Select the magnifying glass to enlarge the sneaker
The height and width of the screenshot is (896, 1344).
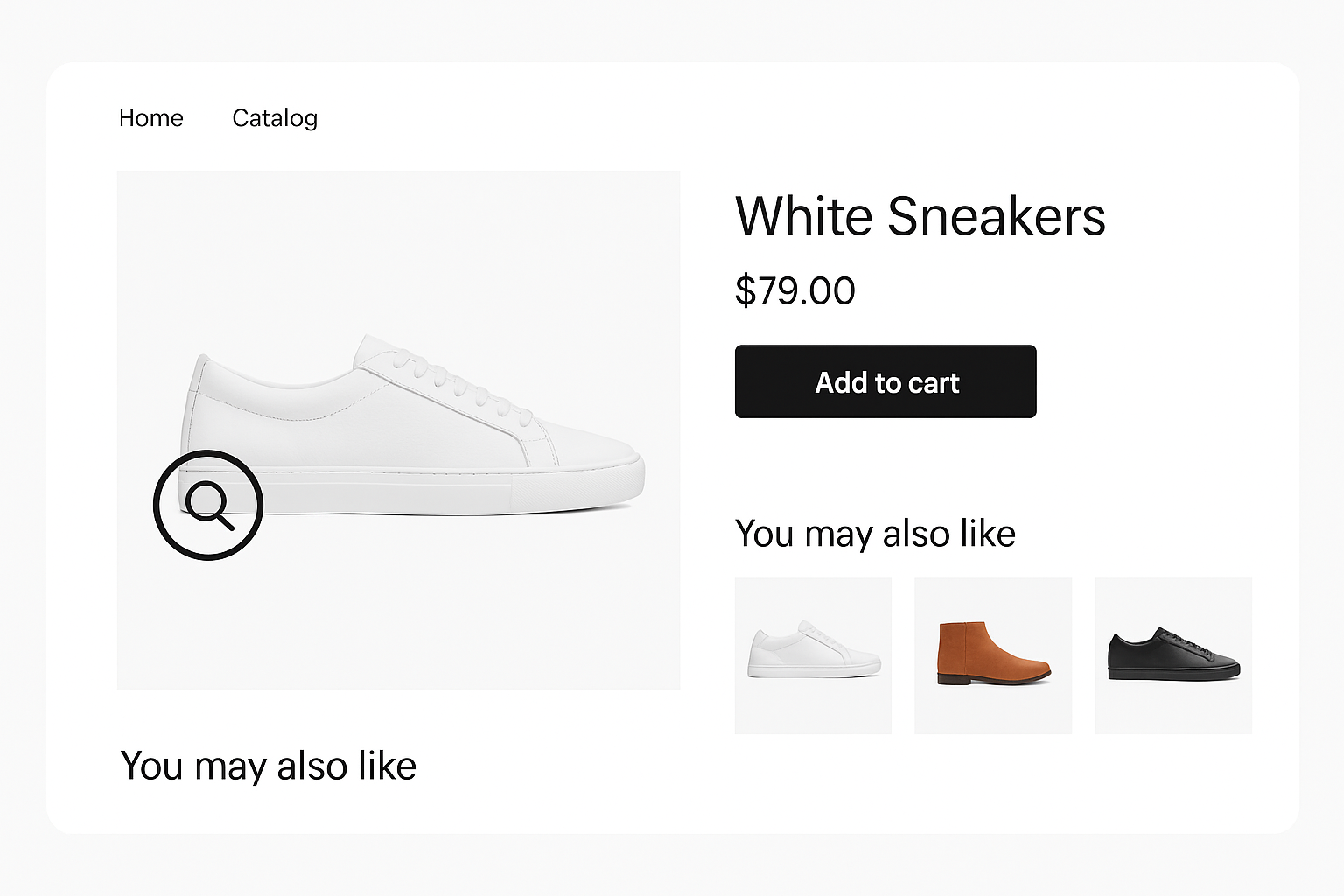coord(208,506)
